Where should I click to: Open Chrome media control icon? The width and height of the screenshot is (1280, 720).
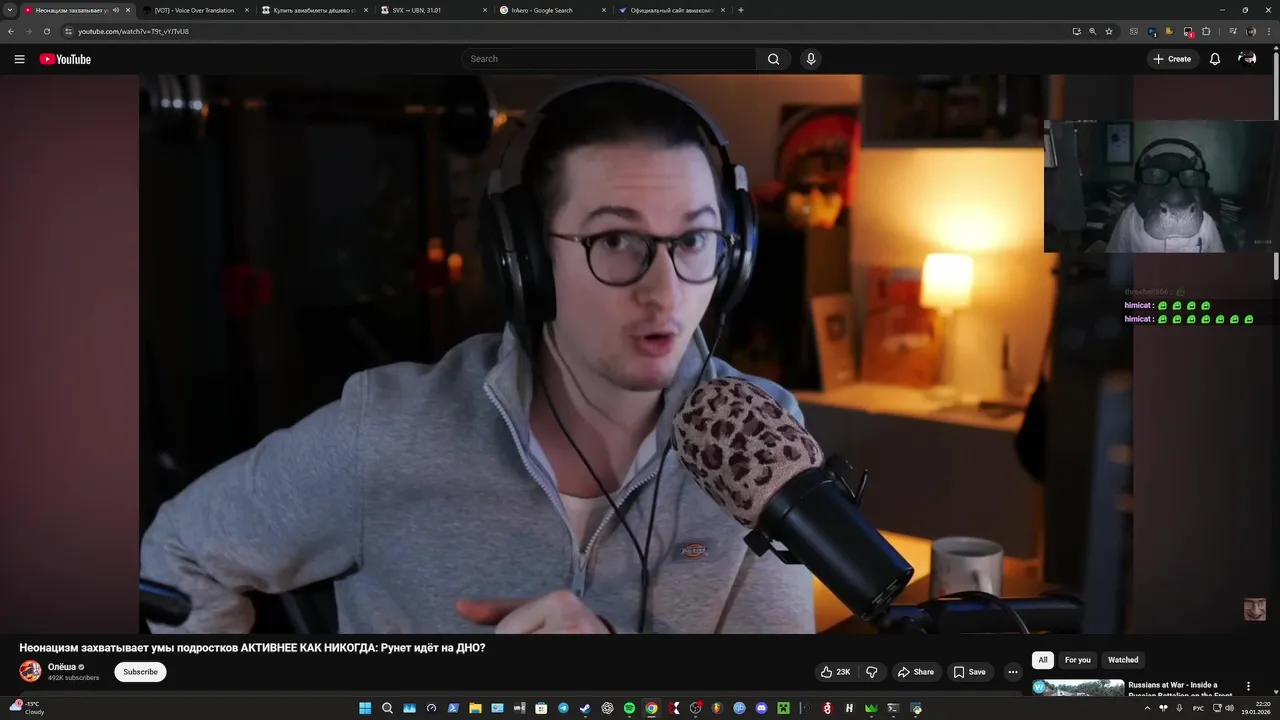click(x=1233, y=31)
